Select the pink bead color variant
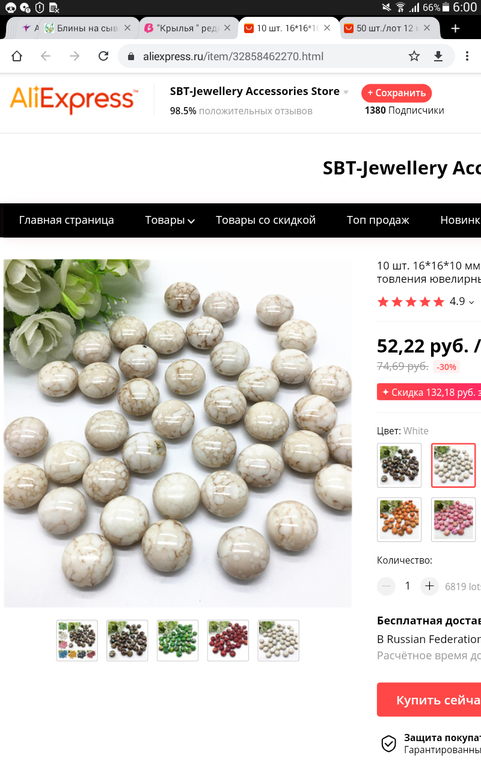The image size is (481, 770). pyautogui.click(x=453, y=519)
